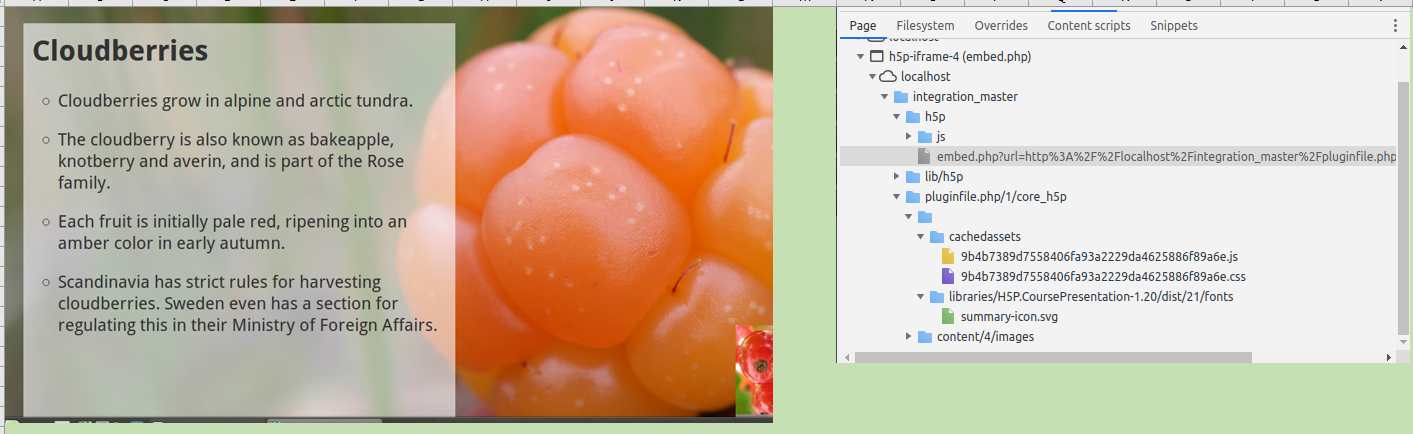The height and width of the screenshot is (434, 1413).
Task: Click the bullet about alpine and arctic tundra
Action: [x=235, y=101]
